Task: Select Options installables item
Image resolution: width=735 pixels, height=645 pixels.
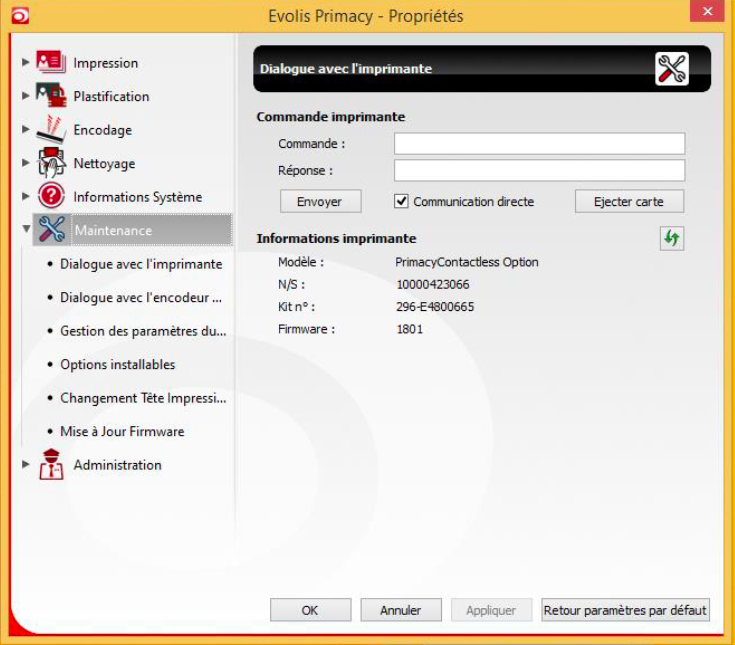Action: 118,365
